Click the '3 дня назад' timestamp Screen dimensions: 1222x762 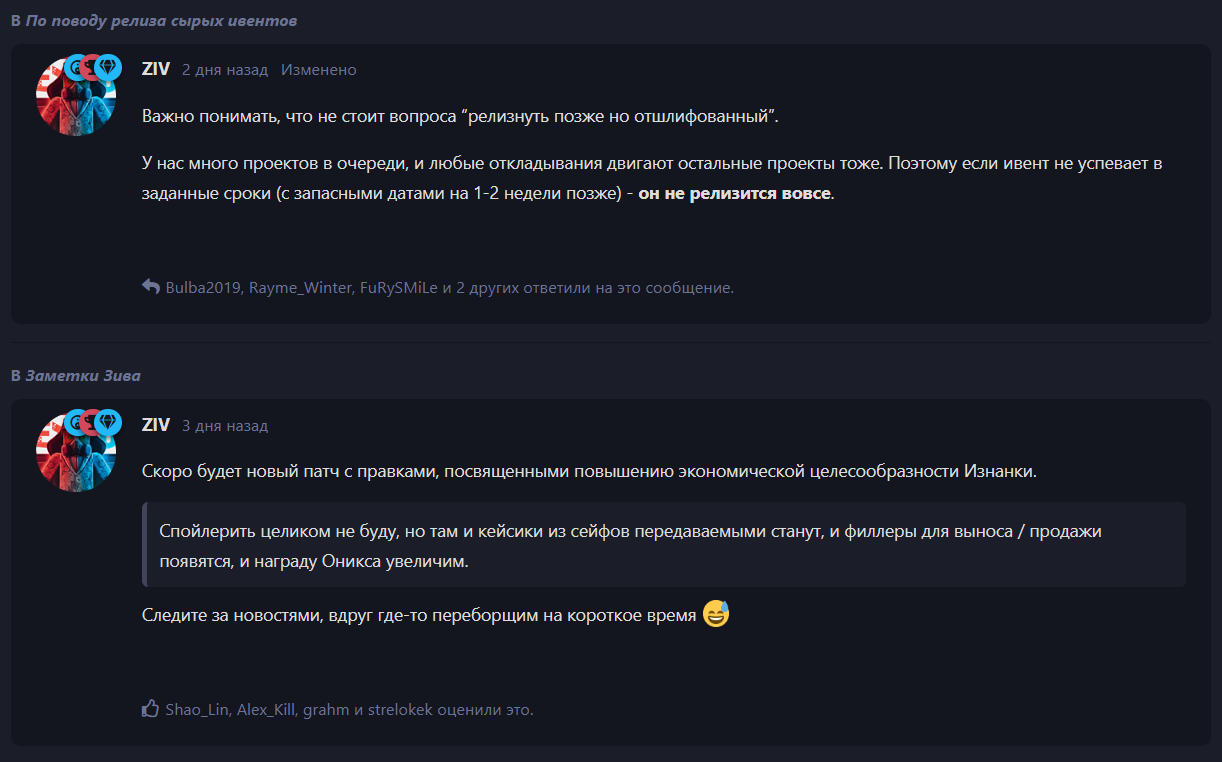point(225,425)
